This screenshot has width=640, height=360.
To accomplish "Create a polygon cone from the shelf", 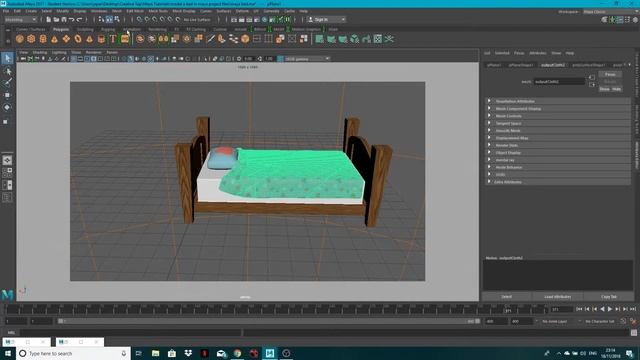I will pos(54,39).
